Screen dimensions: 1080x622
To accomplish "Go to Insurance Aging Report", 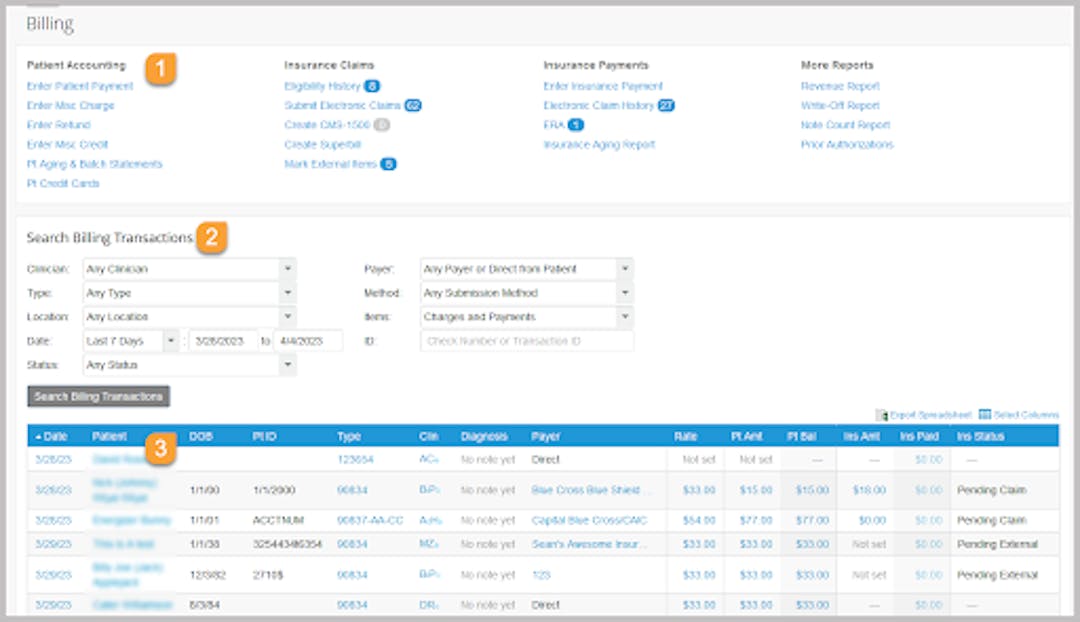I will [599, 145].
